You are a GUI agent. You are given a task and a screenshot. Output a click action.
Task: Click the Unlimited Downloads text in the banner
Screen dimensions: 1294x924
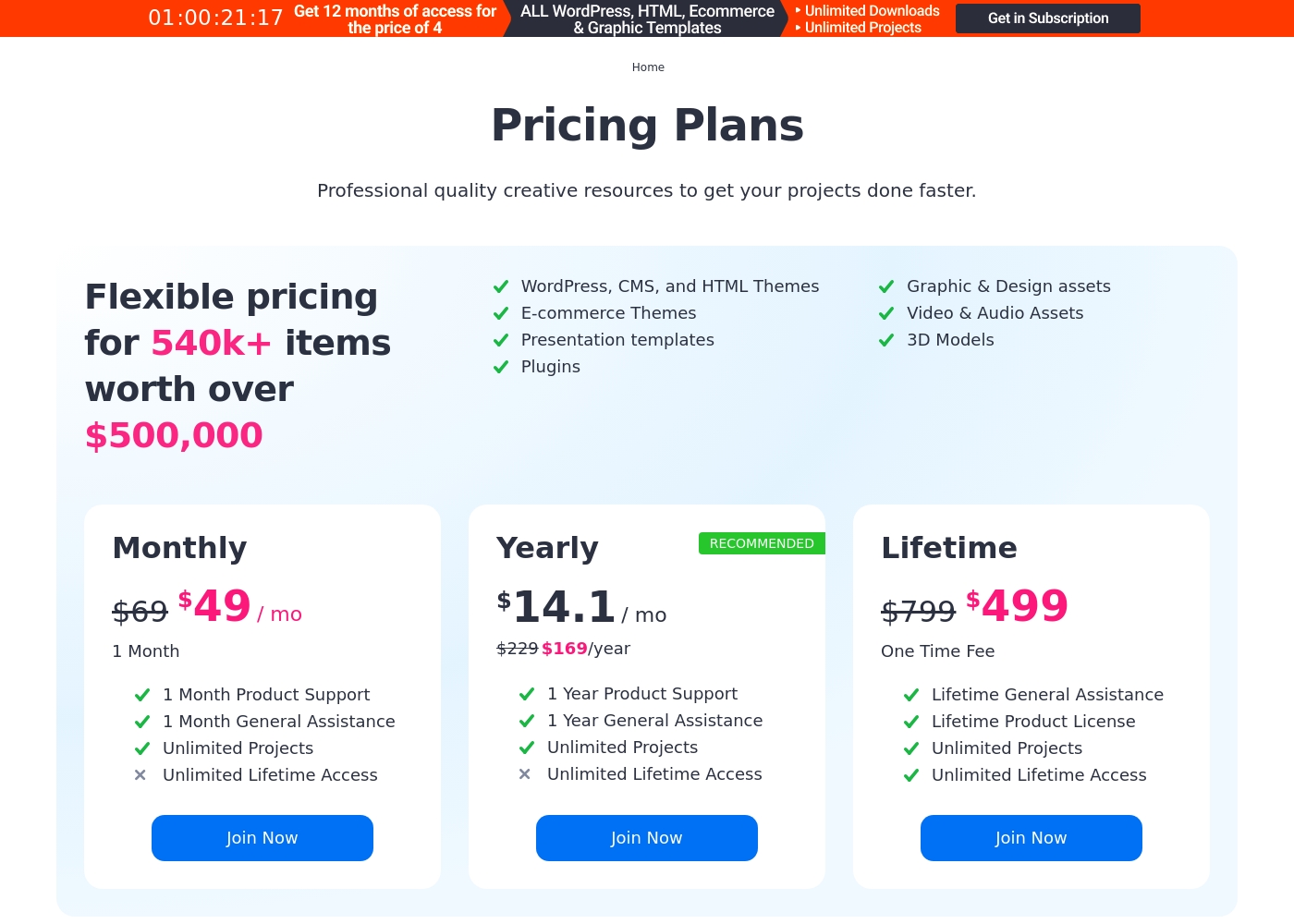[872, 11]
